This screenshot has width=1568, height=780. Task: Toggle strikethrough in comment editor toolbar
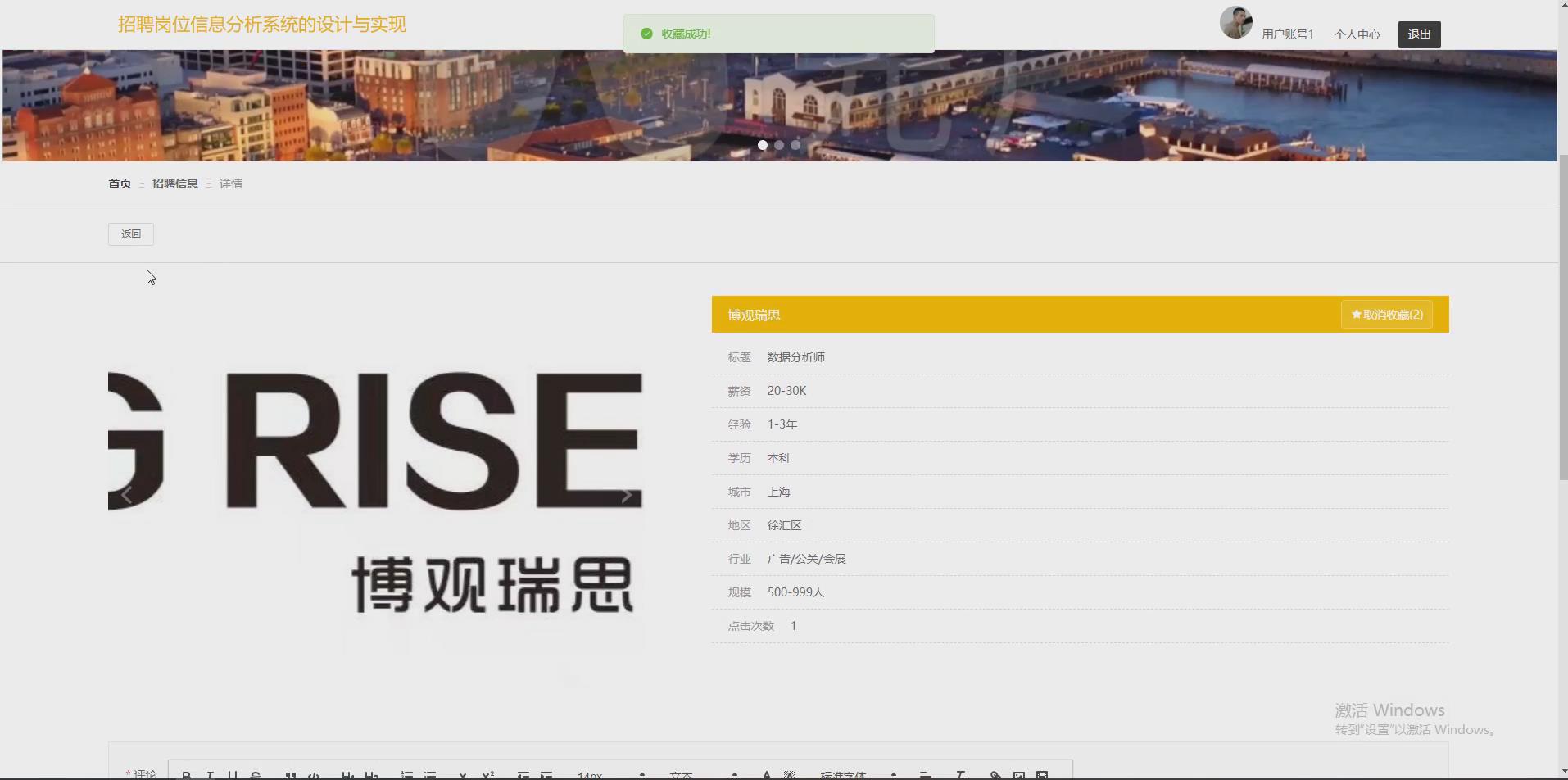[256, 775]
